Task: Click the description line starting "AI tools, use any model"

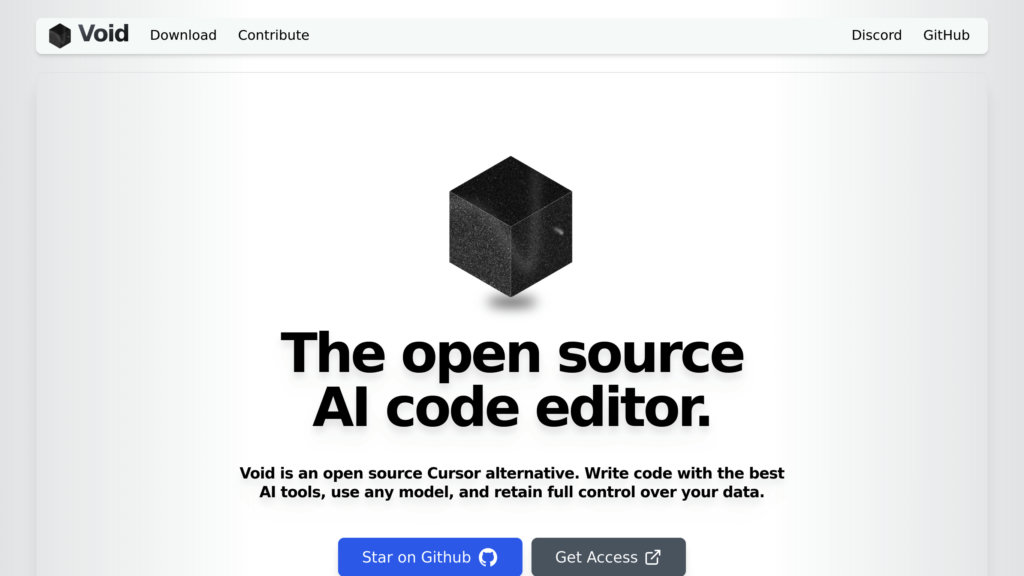Action: 511,492
